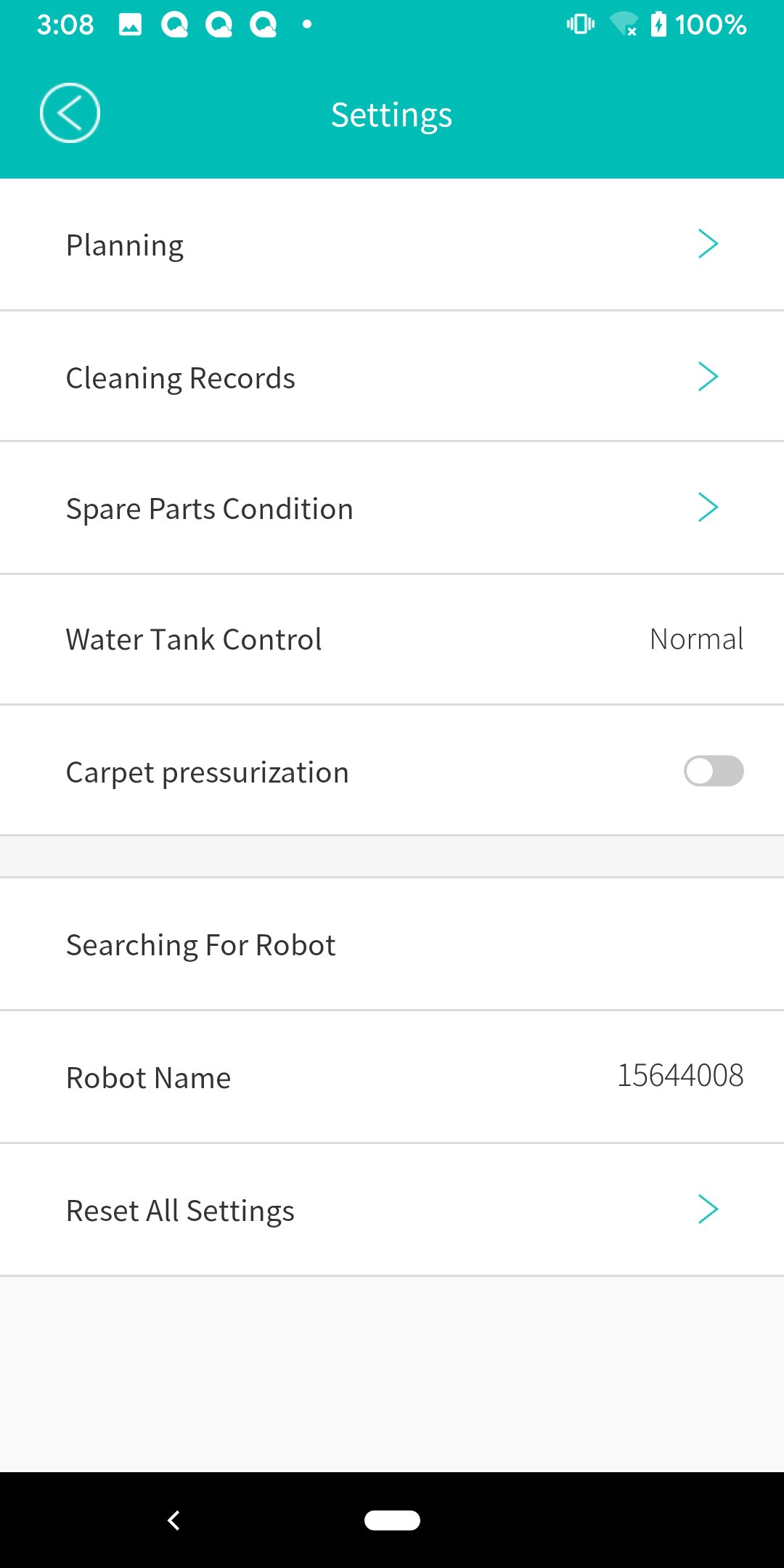Screen dimensions: 784x1568
Task: Toggle the Carpet pressurization switch
Action: point(713,771)
